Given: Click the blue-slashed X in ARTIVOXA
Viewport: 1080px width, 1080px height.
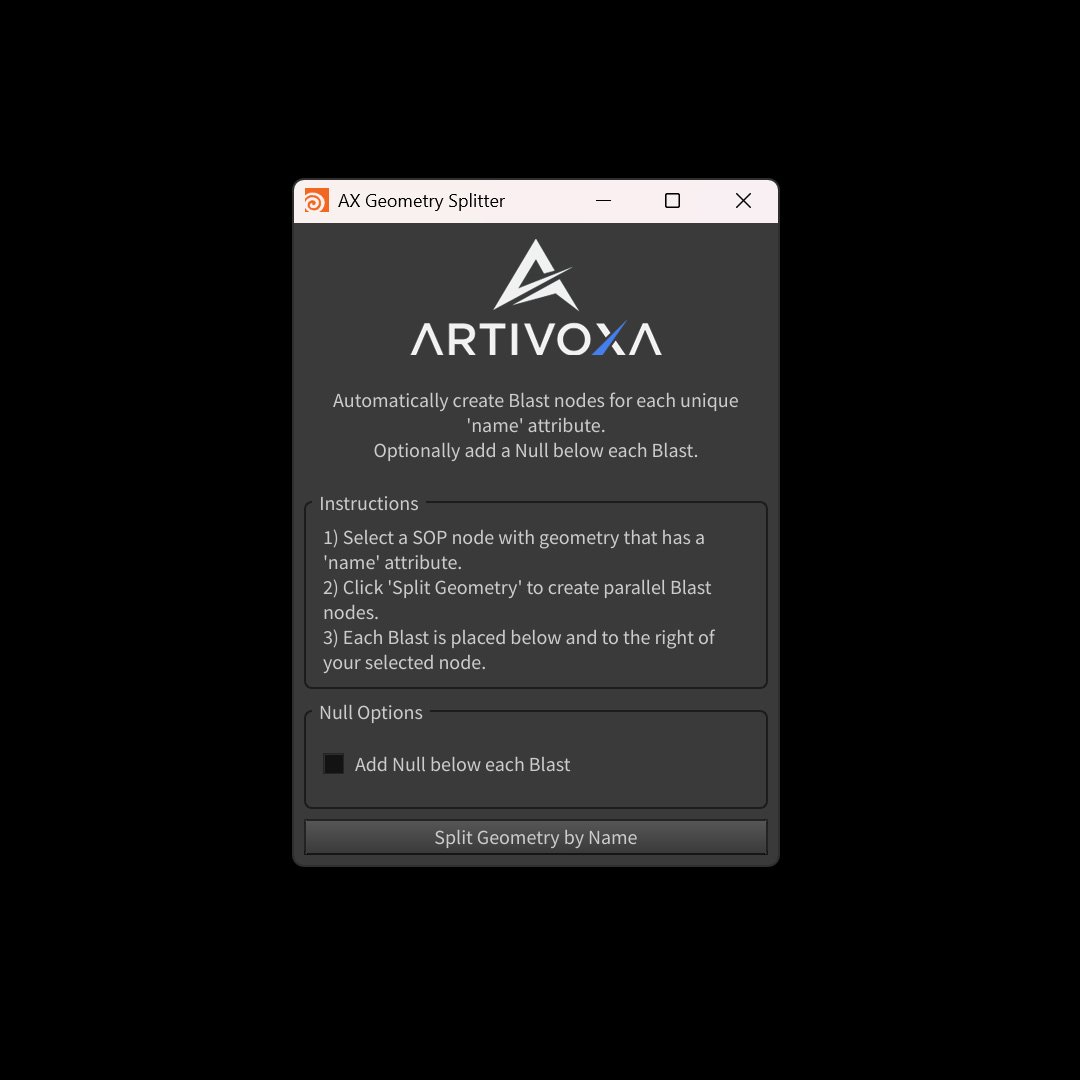Looking at the screenshot, I should click(x=610, y=339).
